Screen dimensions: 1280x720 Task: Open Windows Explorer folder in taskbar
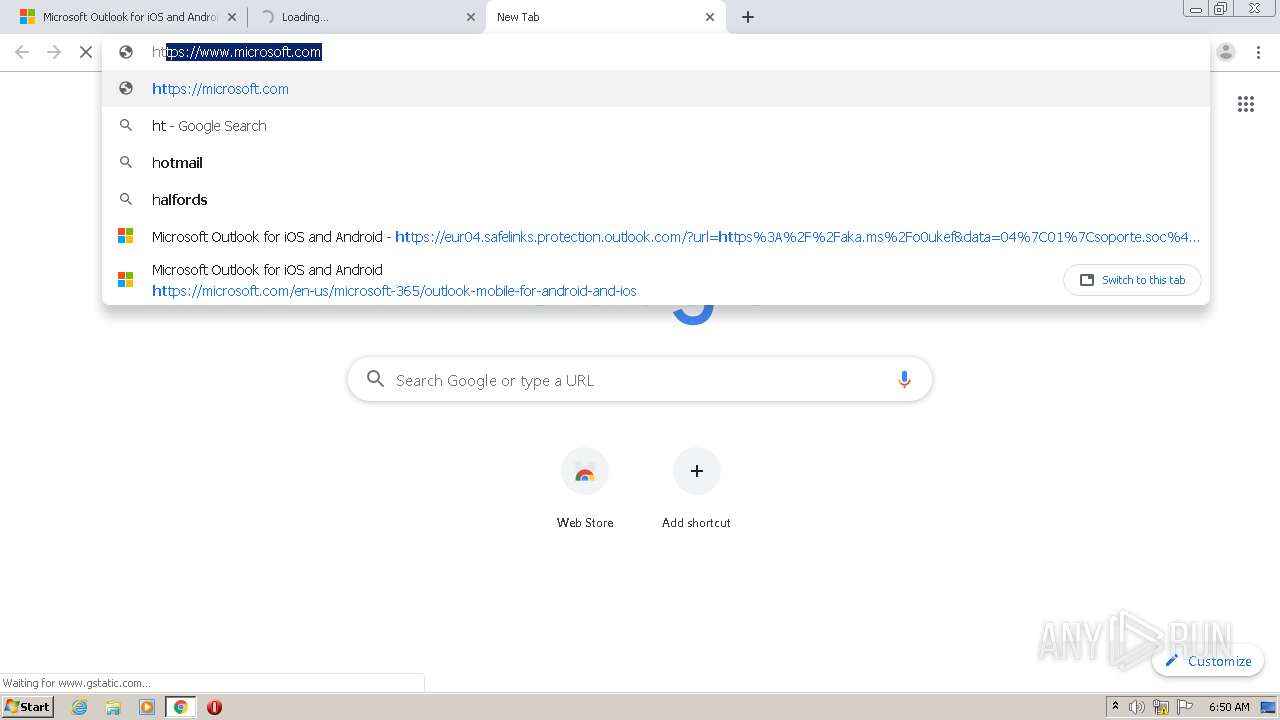[x=113, y=707]
